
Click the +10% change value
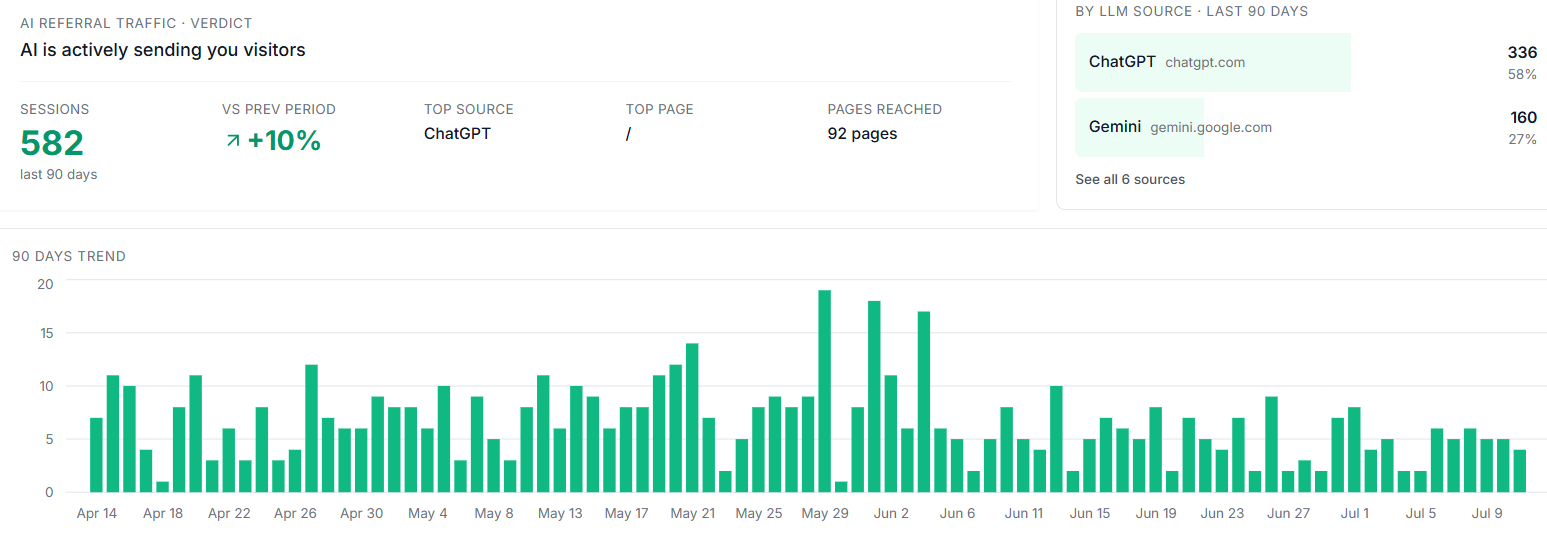[x=284, y=141]
